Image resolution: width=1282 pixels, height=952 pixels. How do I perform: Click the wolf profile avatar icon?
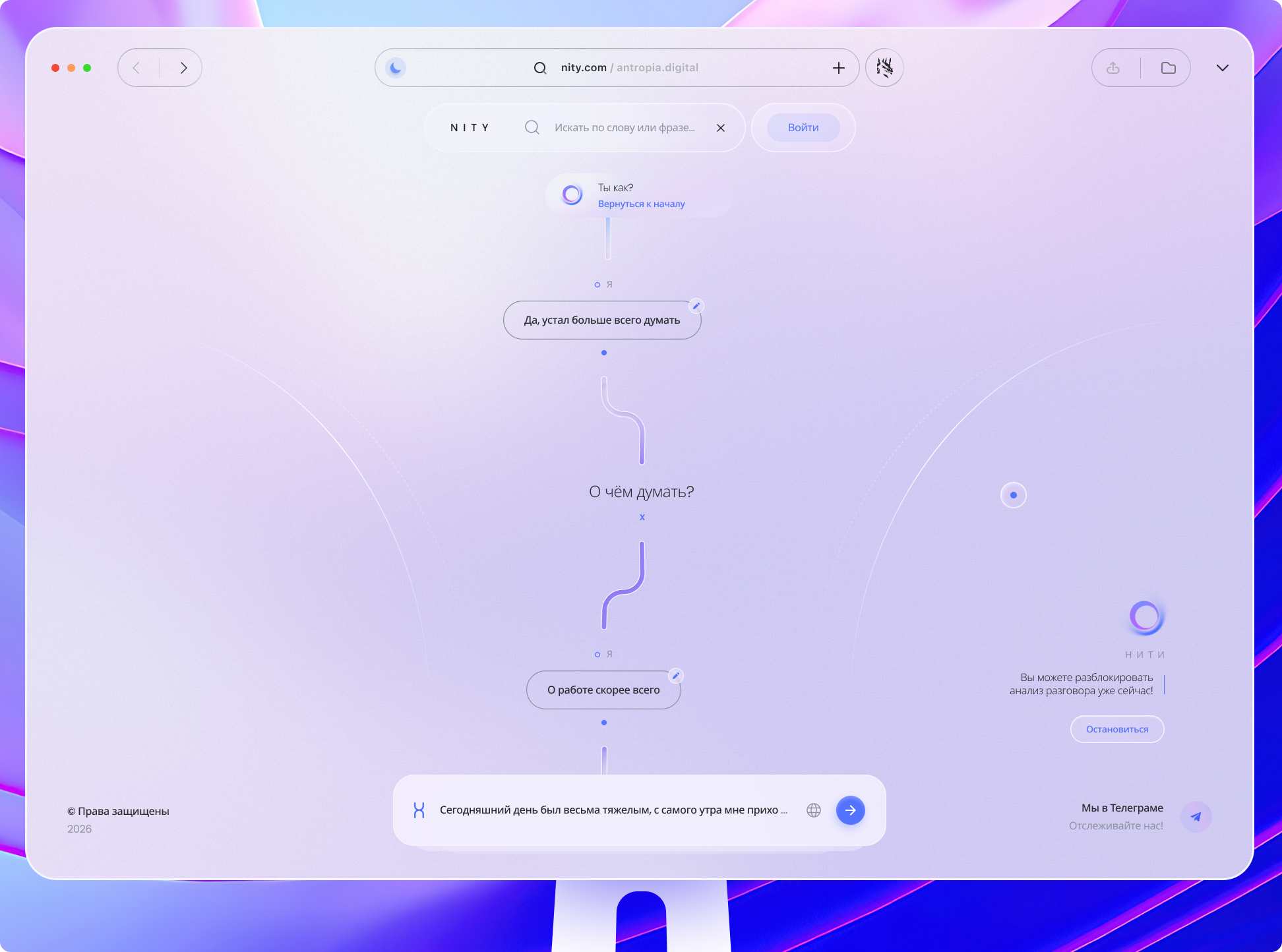(x=884, y=68)
